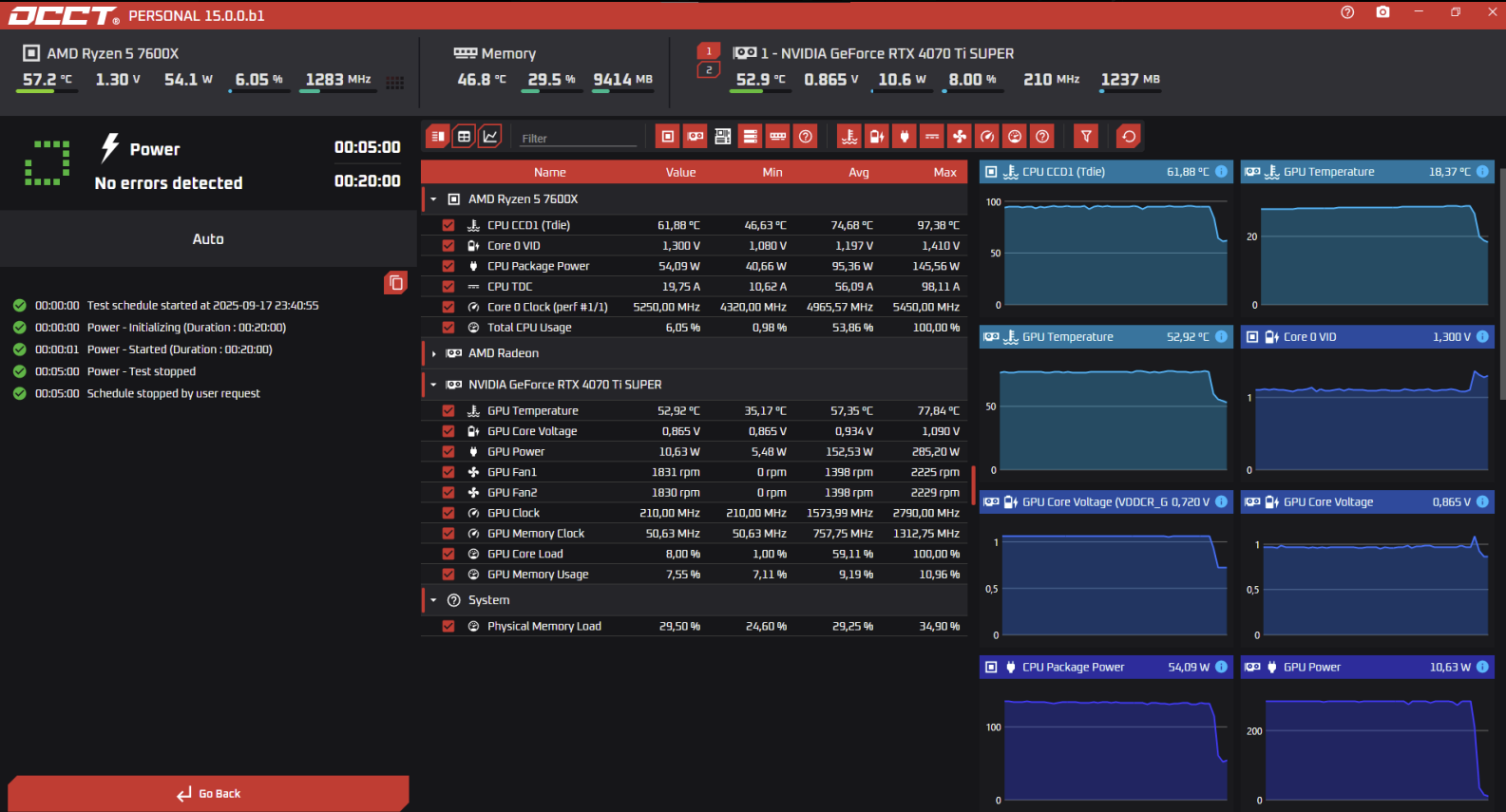Switch to split table and graph view
The width and height of the screenshot is (1506, 812).
[x=438, y=137]
